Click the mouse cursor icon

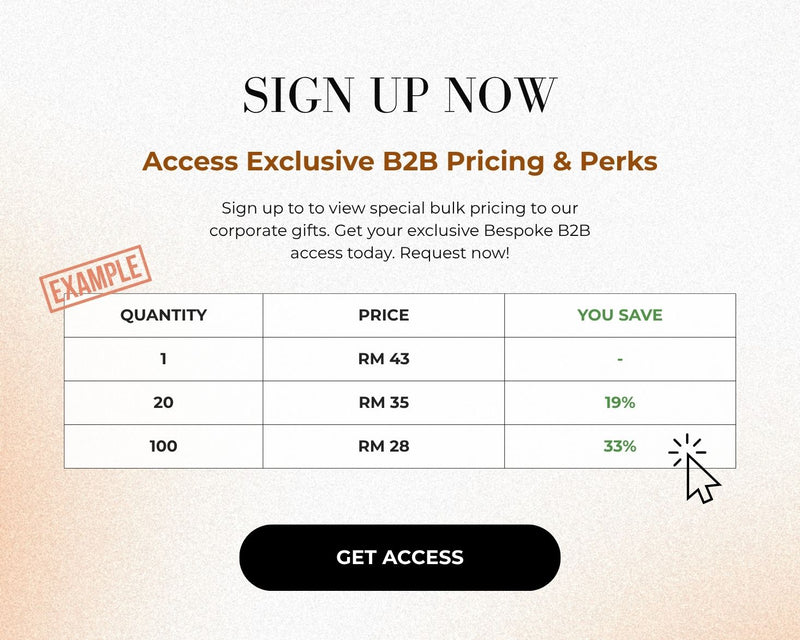(x=703, y=479)
